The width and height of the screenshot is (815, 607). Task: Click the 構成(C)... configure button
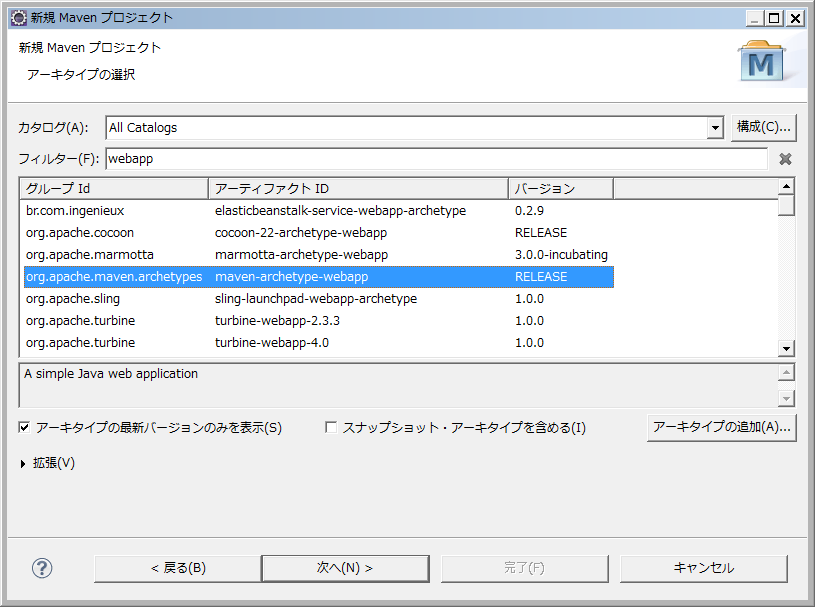pyautogui.click(x=764, y=127)
